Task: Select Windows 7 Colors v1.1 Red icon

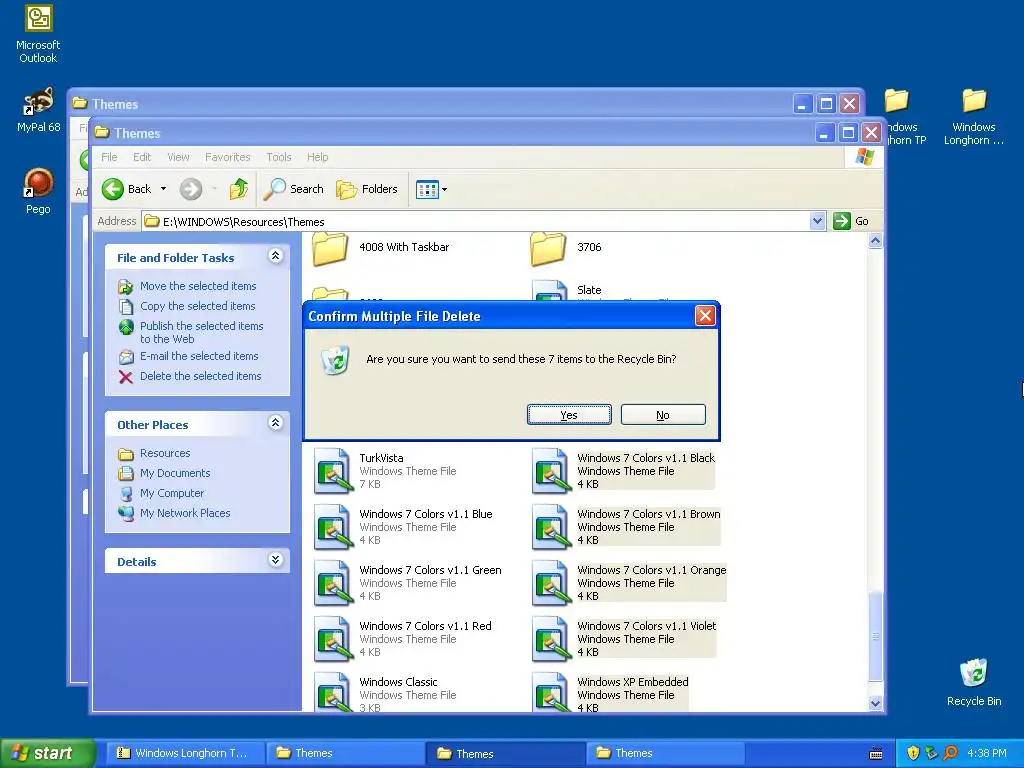Action: [x=333, y=639]
